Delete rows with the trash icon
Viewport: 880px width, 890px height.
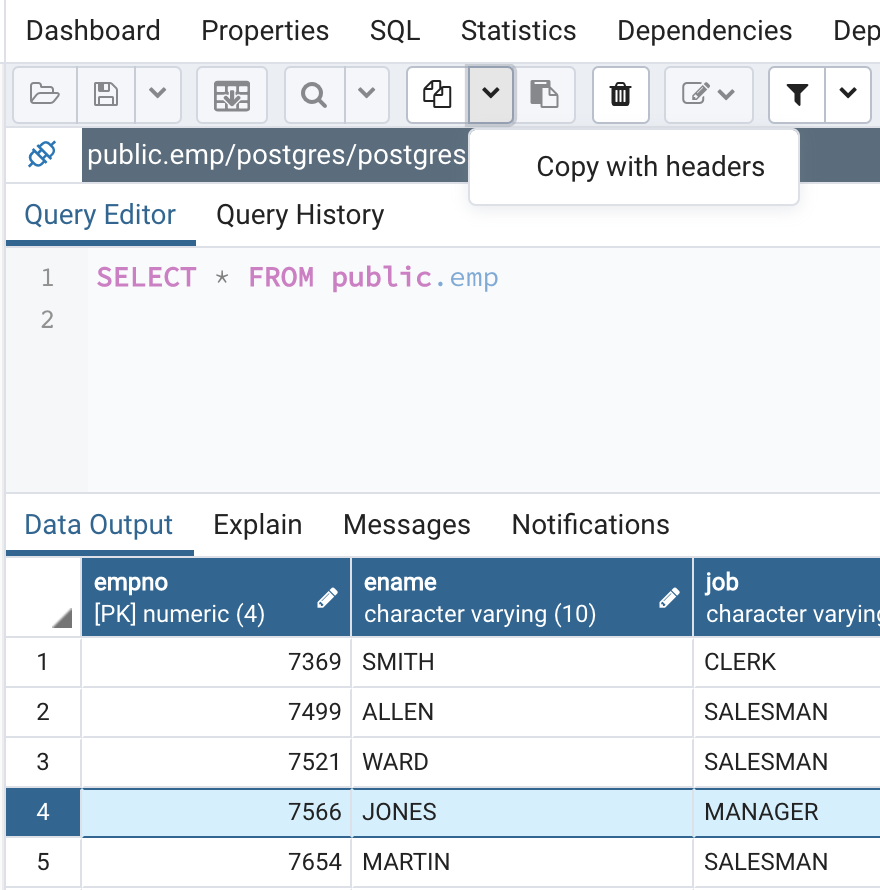[621, 95]
